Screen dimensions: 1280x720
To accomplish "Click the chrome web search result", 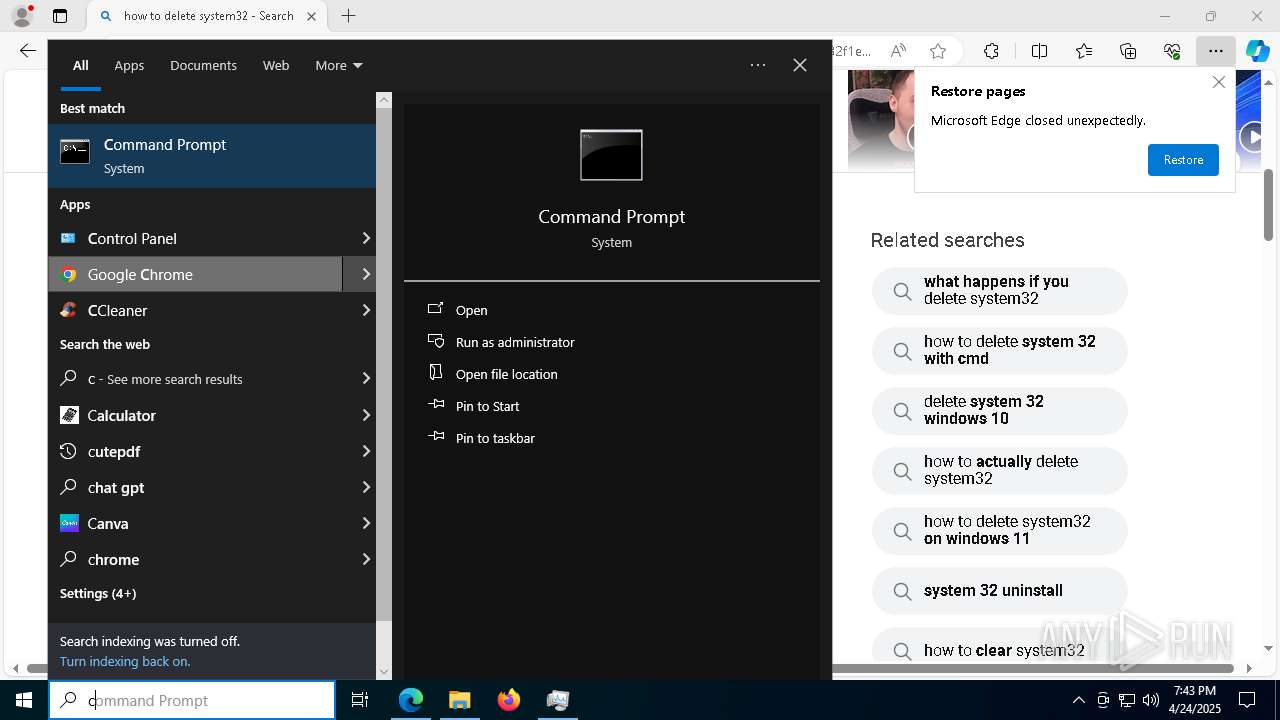I will point(195,559).
